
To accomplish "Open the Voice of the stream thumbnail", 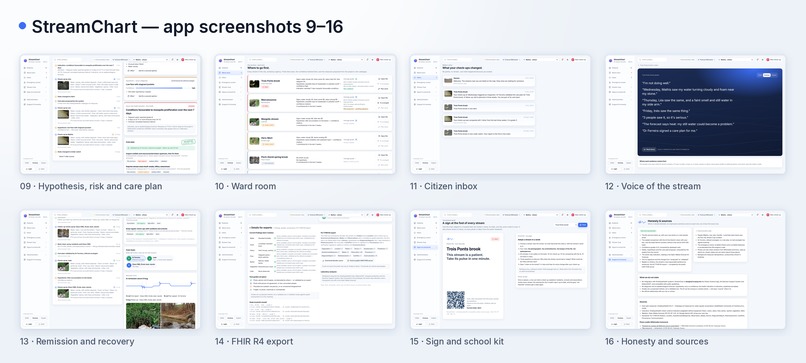I will tap(695, 114).
